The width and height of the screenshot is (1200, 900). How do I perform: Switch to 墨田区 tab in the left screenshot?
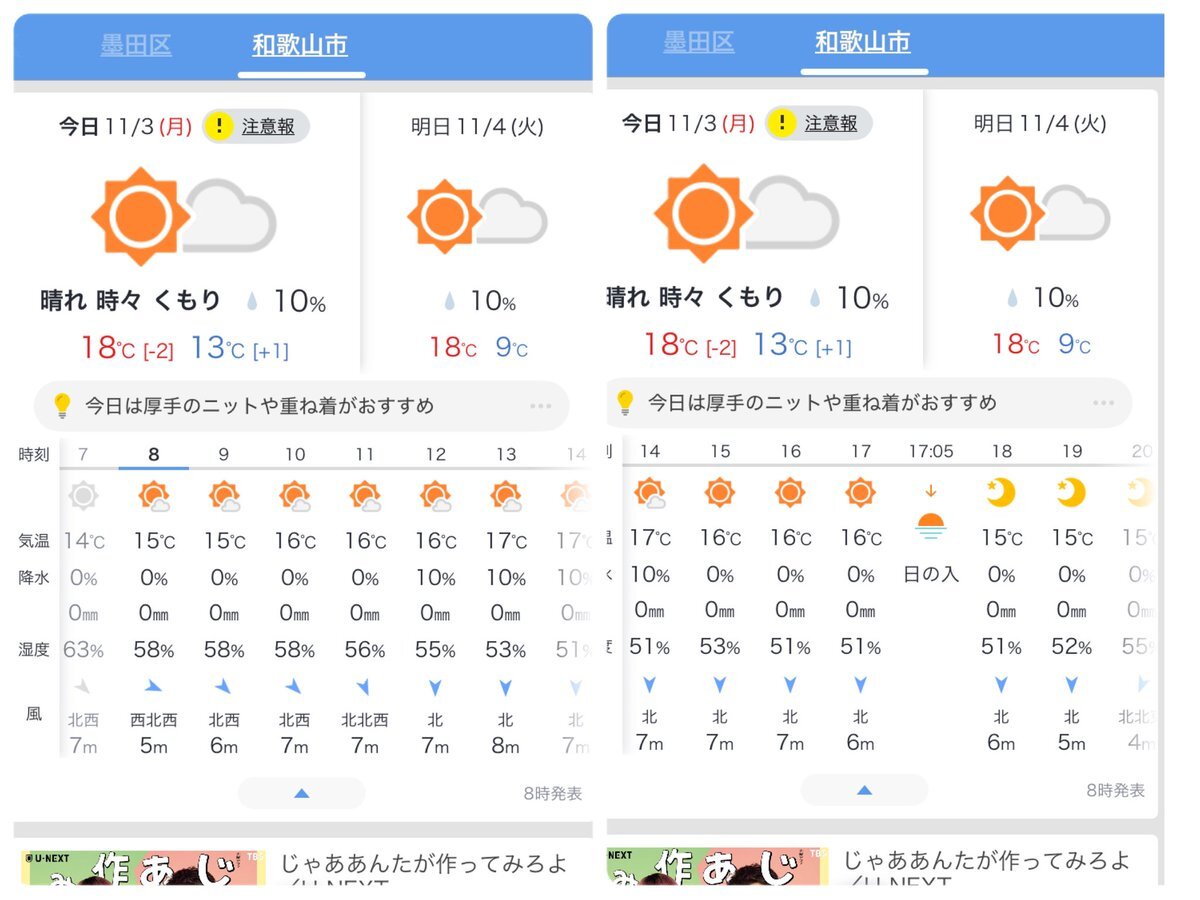coord(136,46)
